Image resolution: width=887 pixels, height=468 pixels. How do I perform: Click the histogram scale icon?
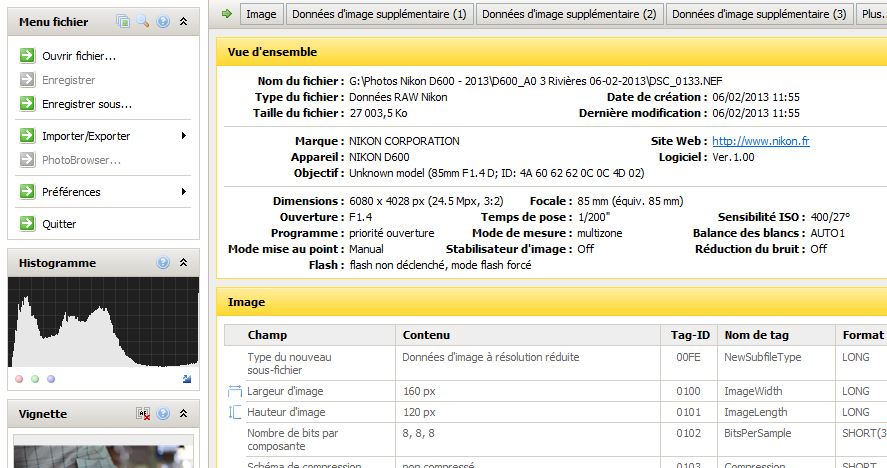click(x=187, y=379)
